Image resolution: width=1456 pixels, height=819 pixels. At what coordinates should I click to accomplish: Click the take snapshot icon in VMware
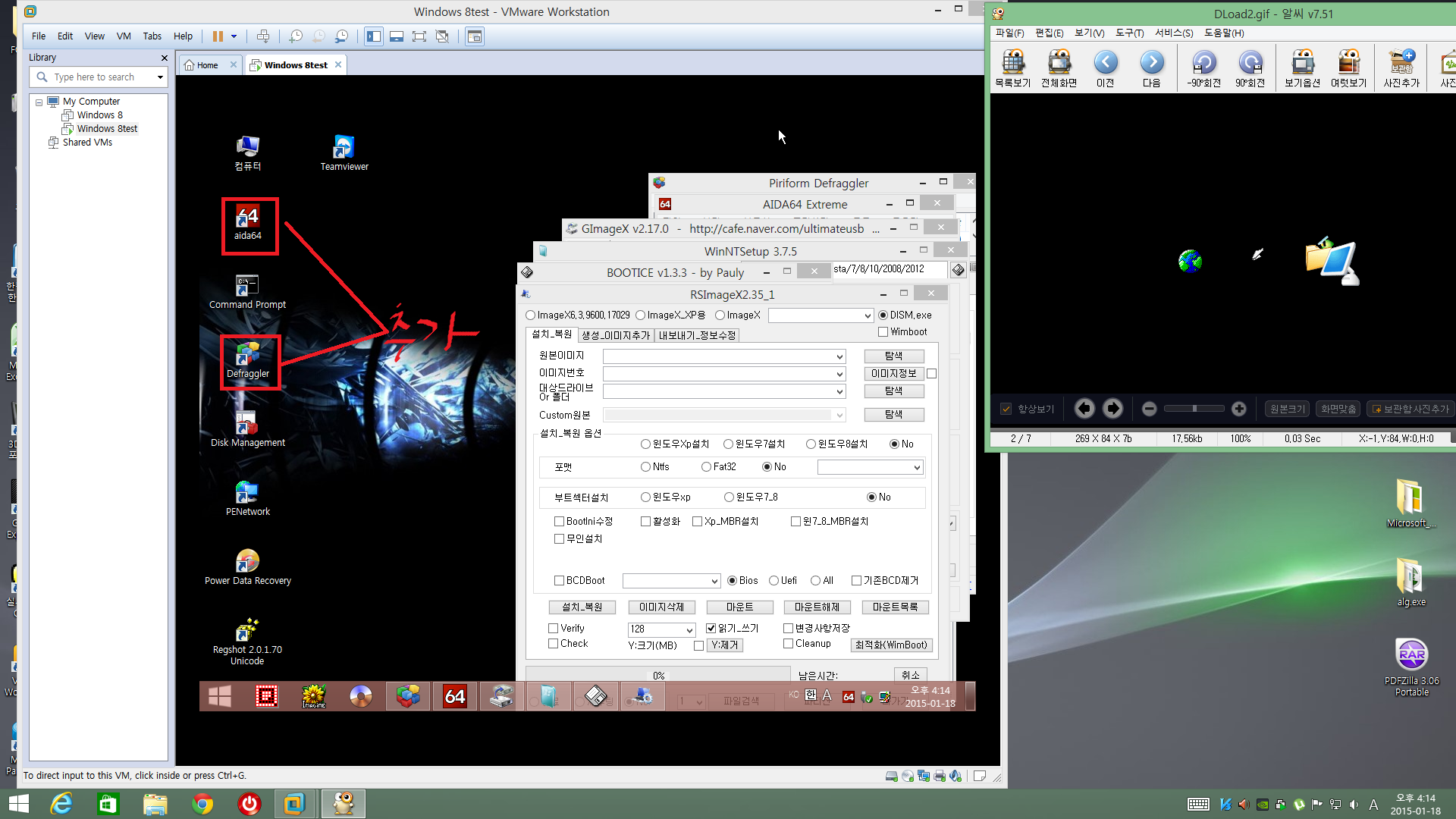coord(296,36)
